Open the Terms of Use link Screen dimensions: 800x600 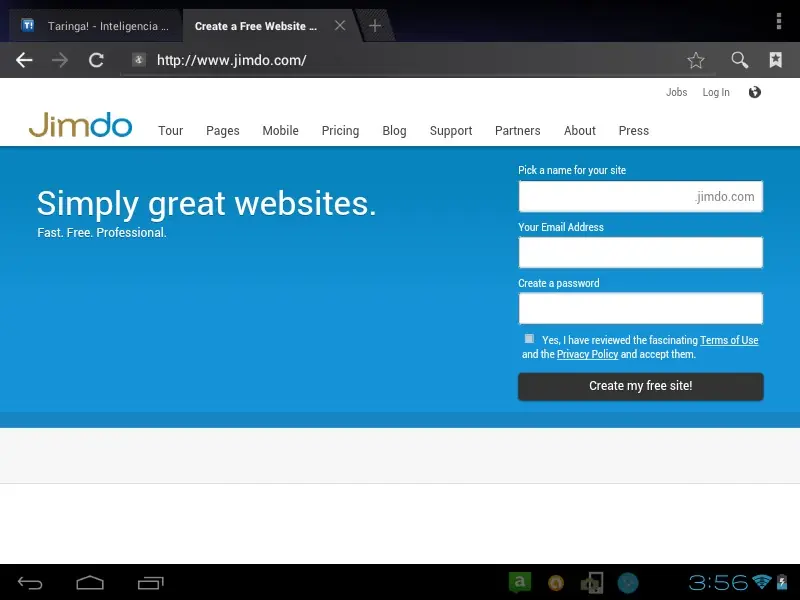pyautogui.click(x=729, y=340)
